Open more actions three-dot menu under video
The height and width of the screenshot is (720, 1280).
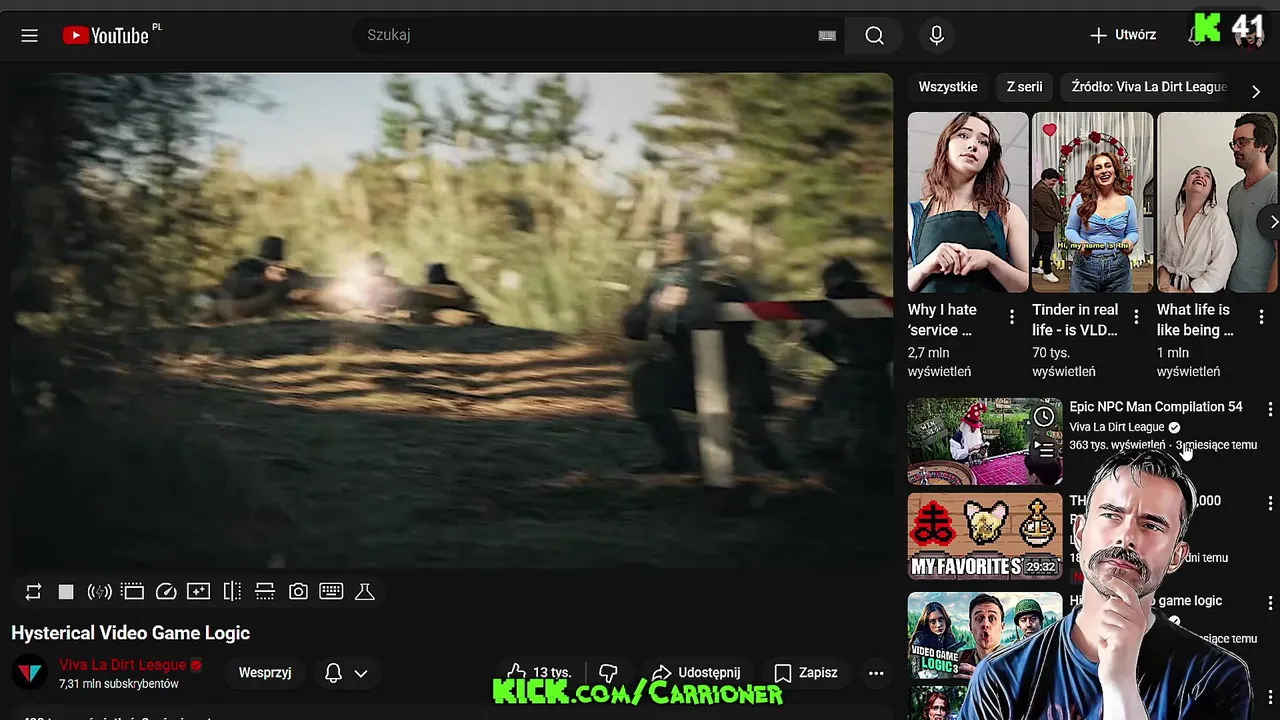click(876, 673)
